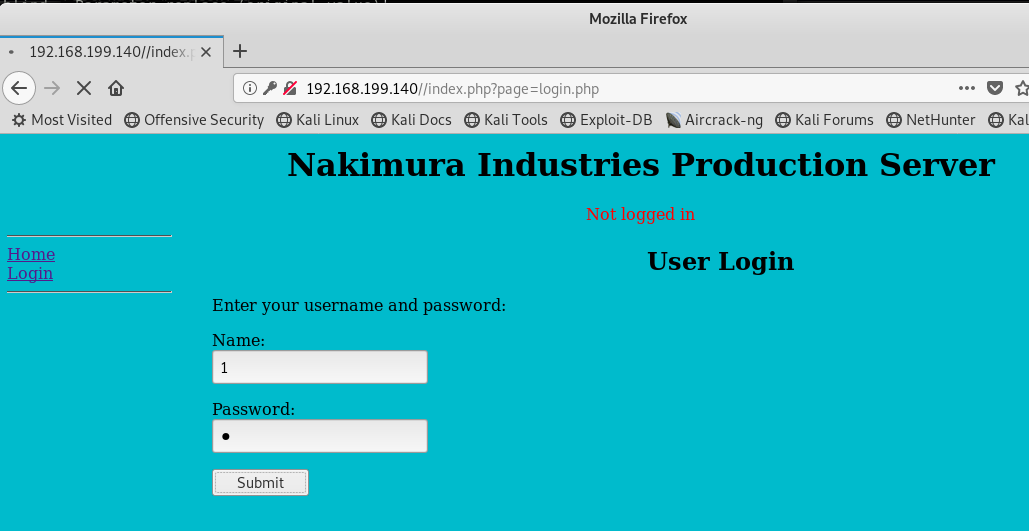This screenshot has width=1029, height=531.
Task: Open a new tab with the plus icon
Action: pyautogui.click(x=240, y=51)
